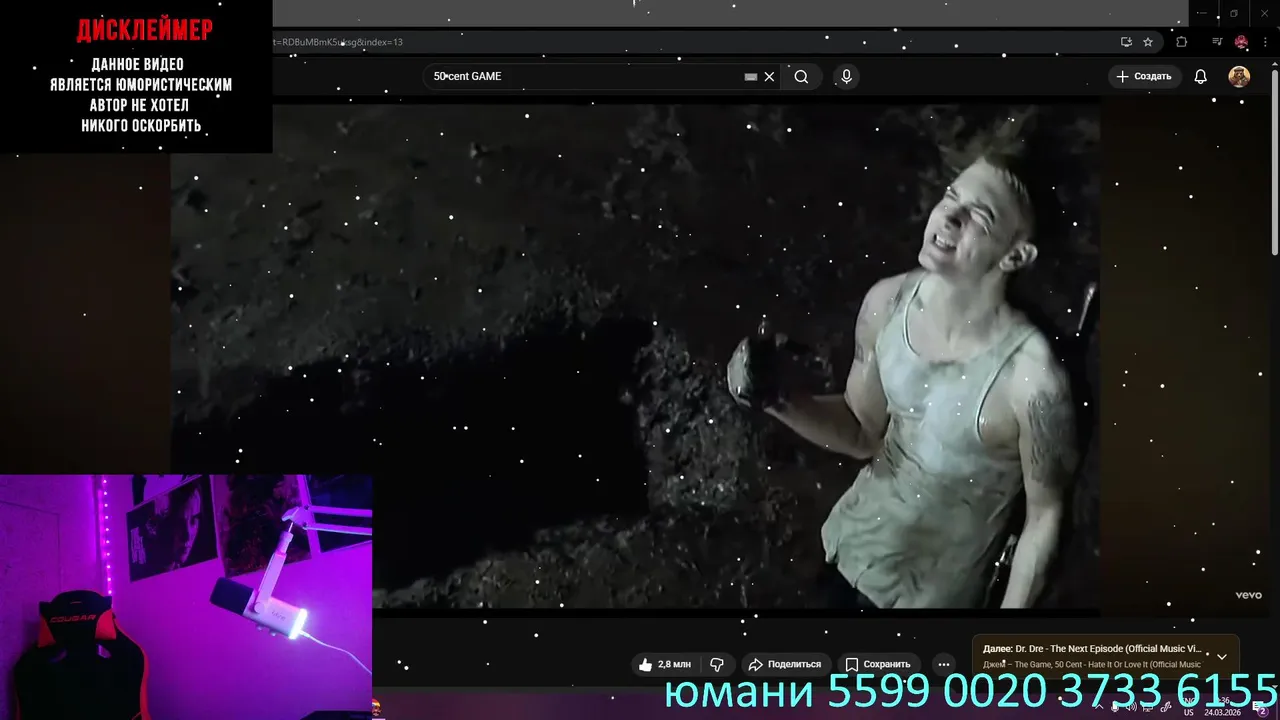1280x720 pixels.
Task: Show hidden tray icons chevron in taskbar
Action: pos(1099,707)
